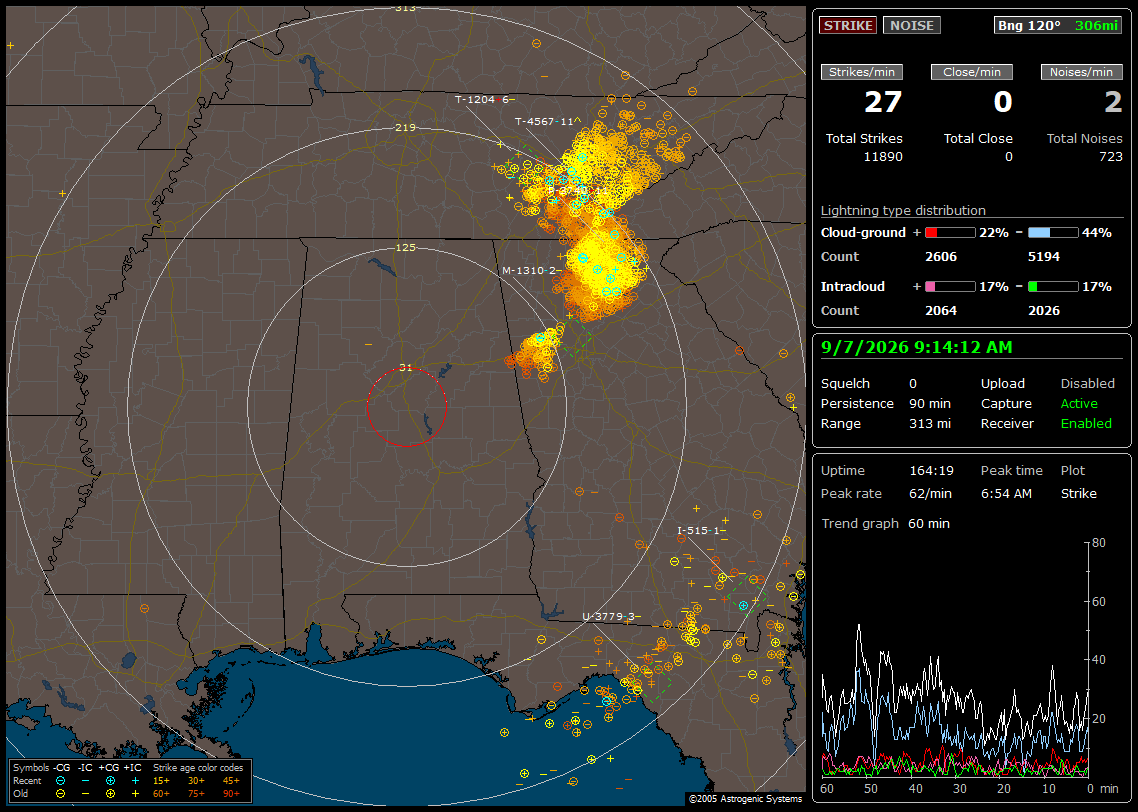The height and width of the screenshot is (812, 1138).
Task: Select the Close/min rate label
Action: [972, 72]
